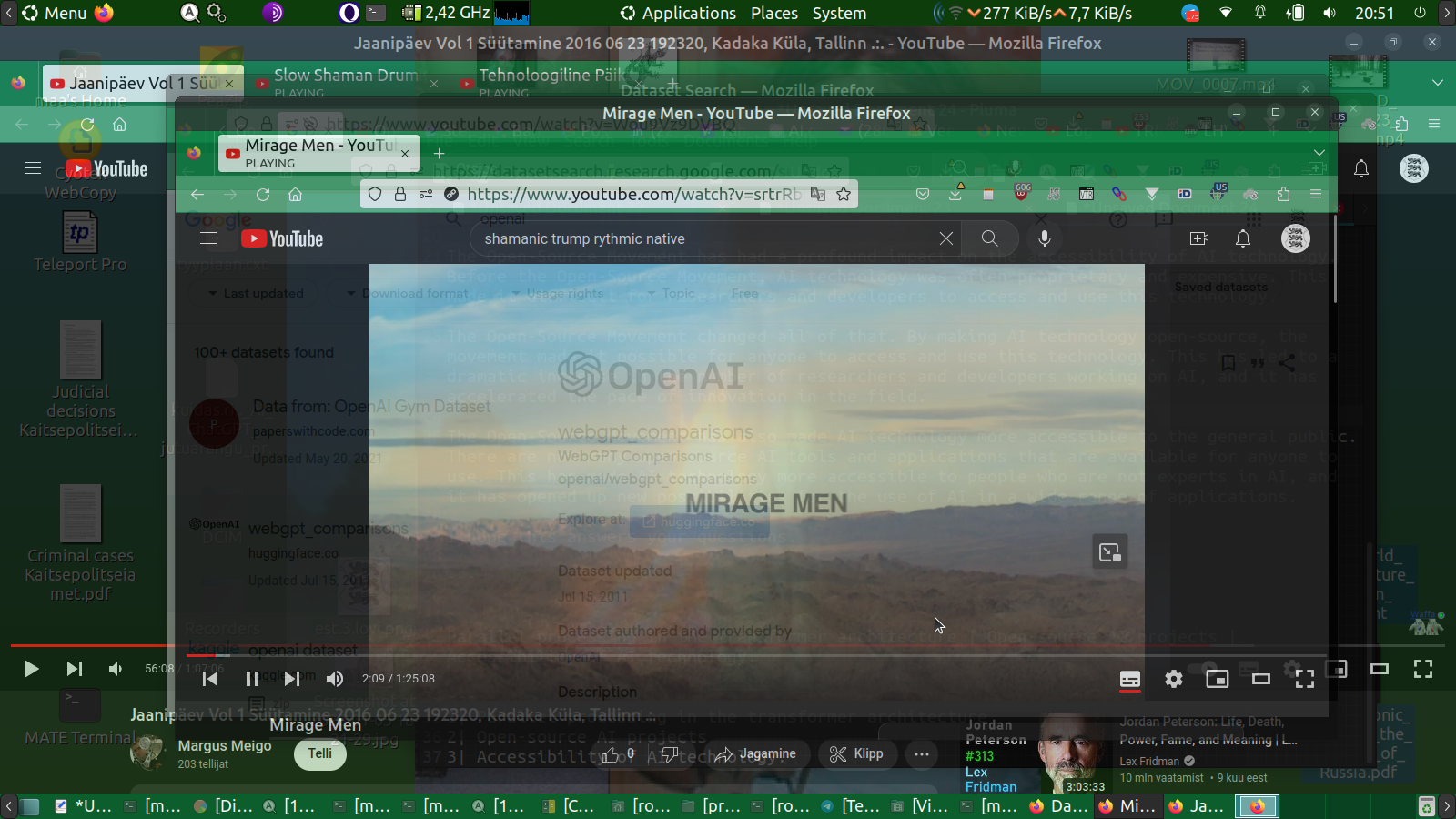Viewport: 1456px width, 819px height.
Task: Open Margus Meigo channel link
Action: tap(225, 745)
